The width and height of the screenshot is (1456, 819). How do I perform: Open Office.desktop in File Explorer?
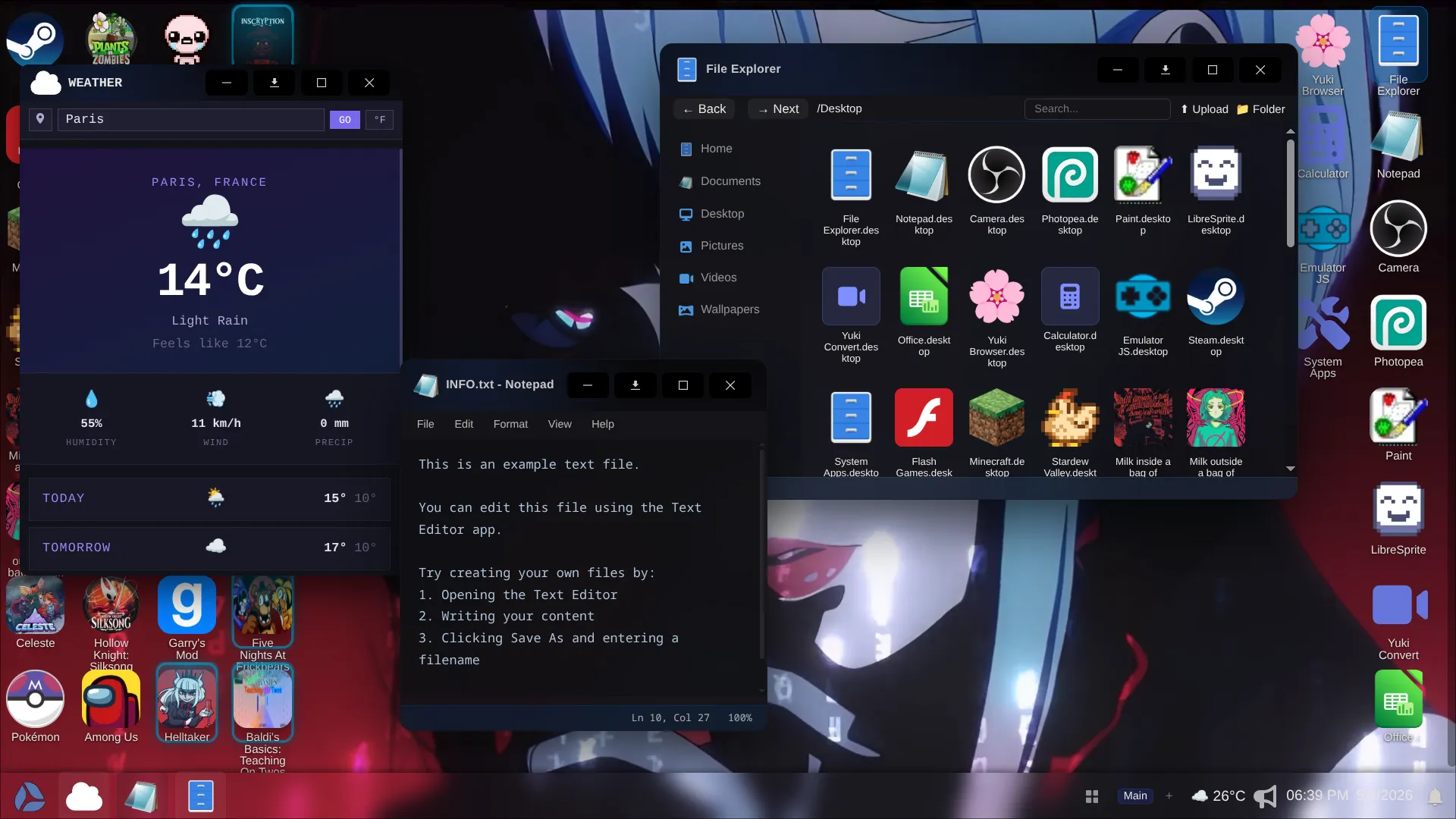click(924, 312)
